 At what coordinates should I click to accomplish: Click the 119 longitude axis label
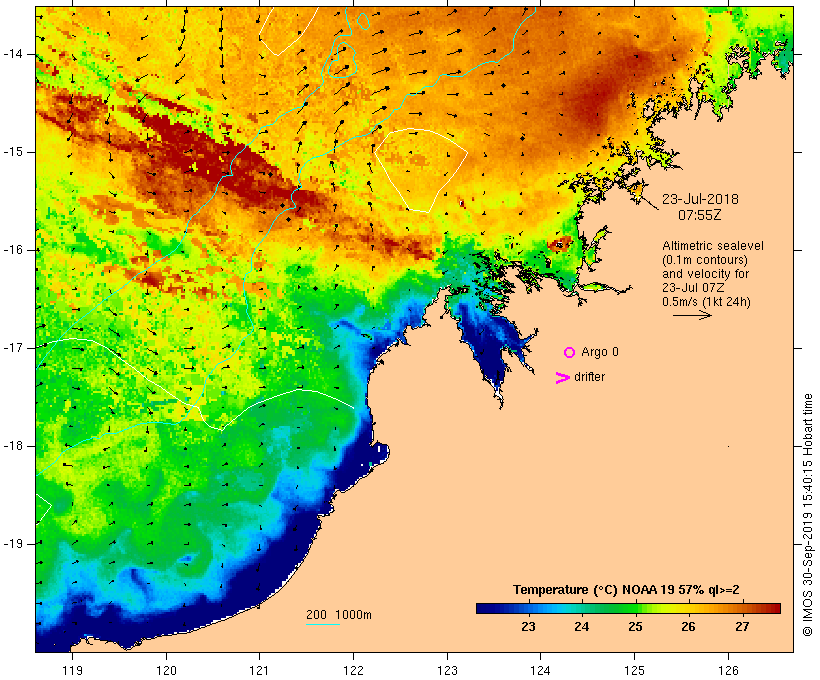(x=72, y=671)
